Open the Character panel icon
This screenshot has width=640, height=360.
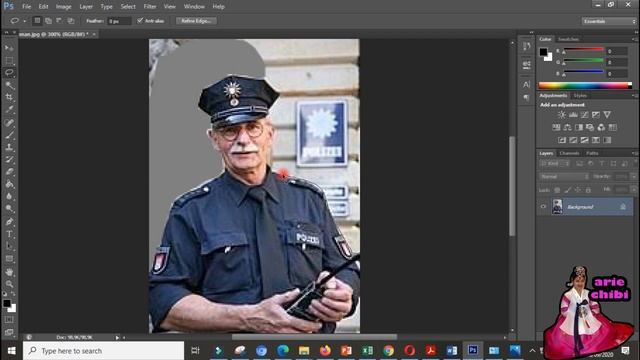tap(527, 84)
